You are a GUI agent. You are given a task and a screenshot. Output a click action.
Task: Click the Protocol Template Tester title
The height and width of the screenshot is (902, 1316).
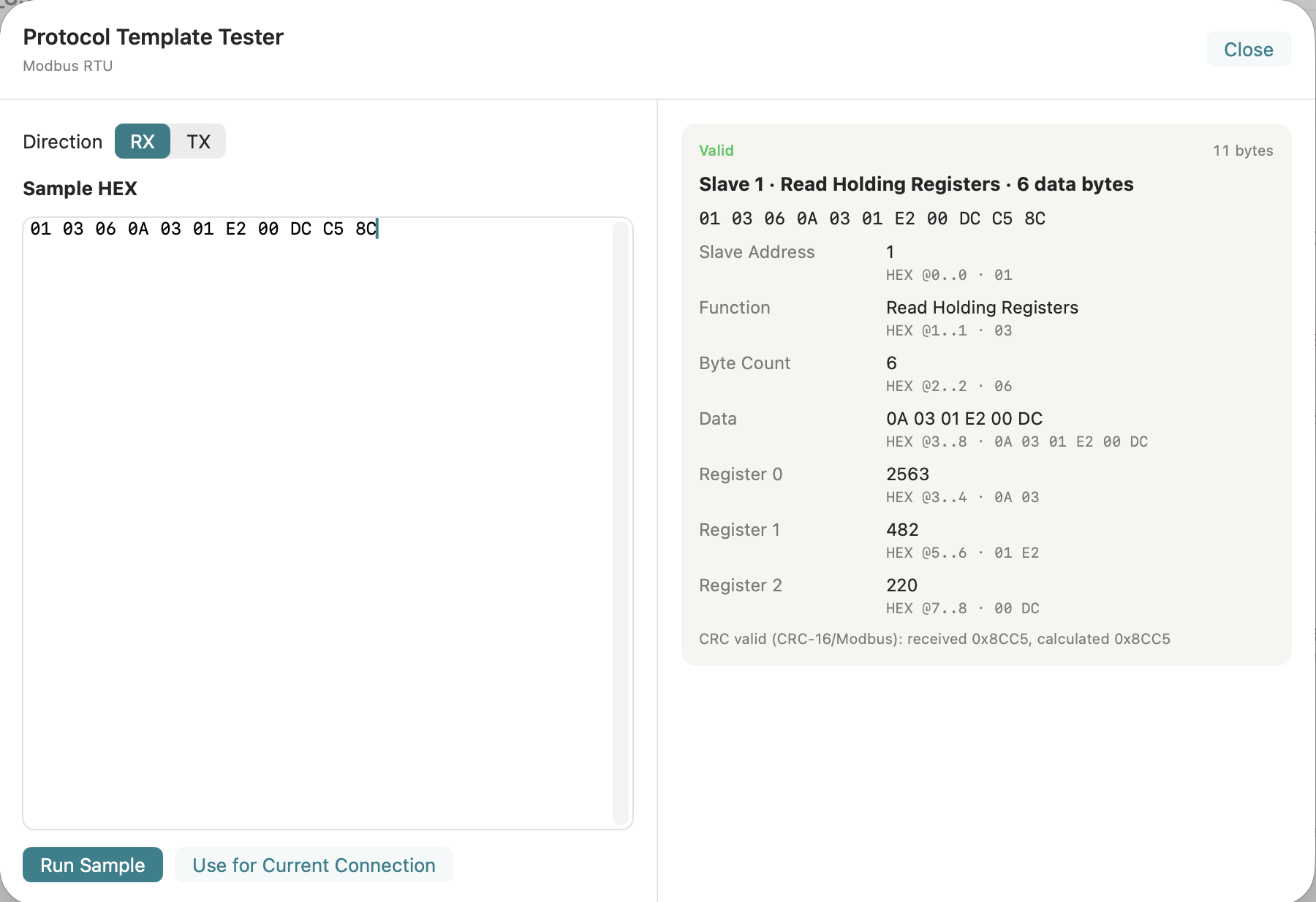(x=153, y=37)
